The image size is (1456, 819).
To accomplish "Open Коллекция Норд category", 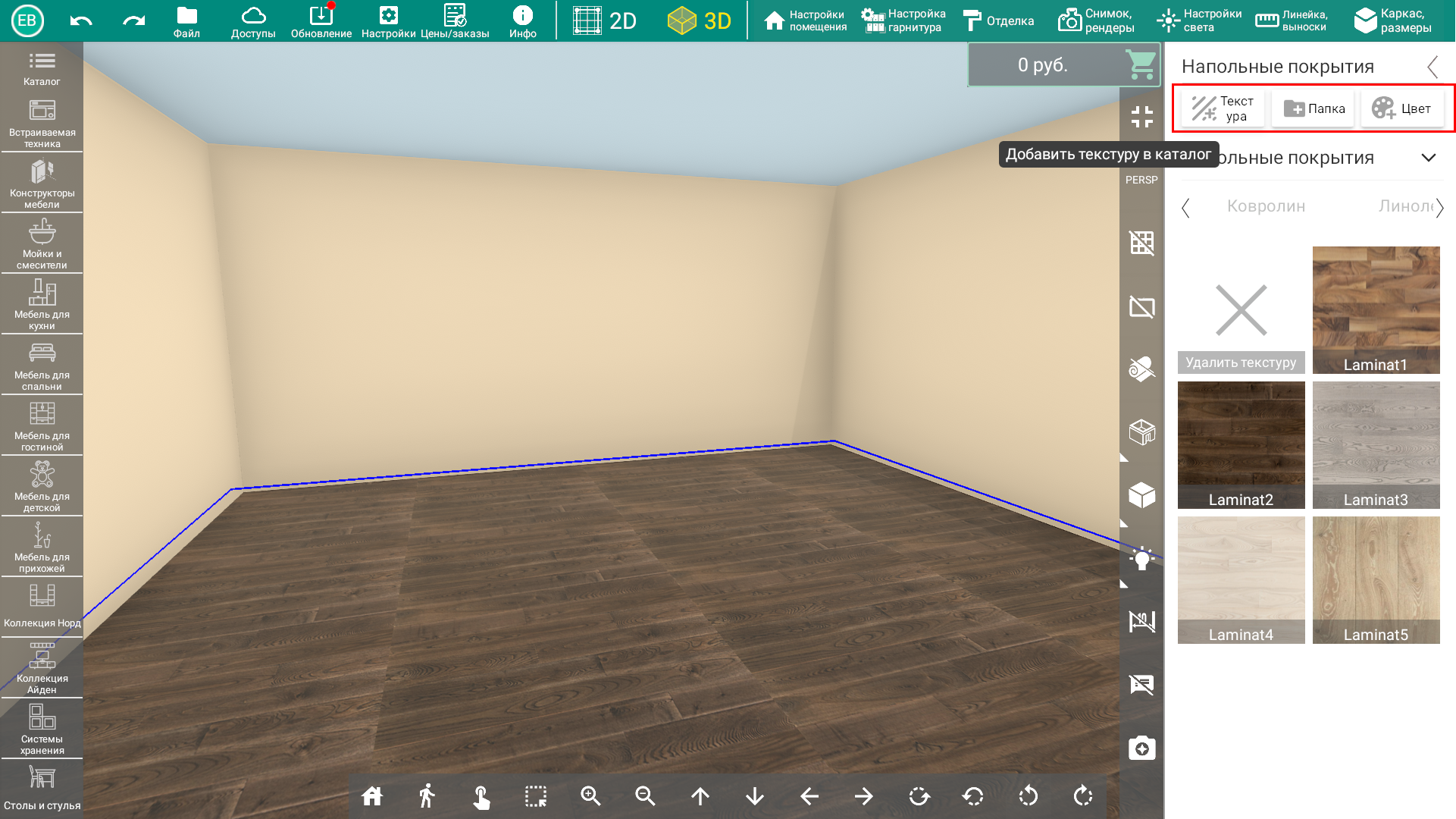I will pyautogui.click(x=42, y=607).
